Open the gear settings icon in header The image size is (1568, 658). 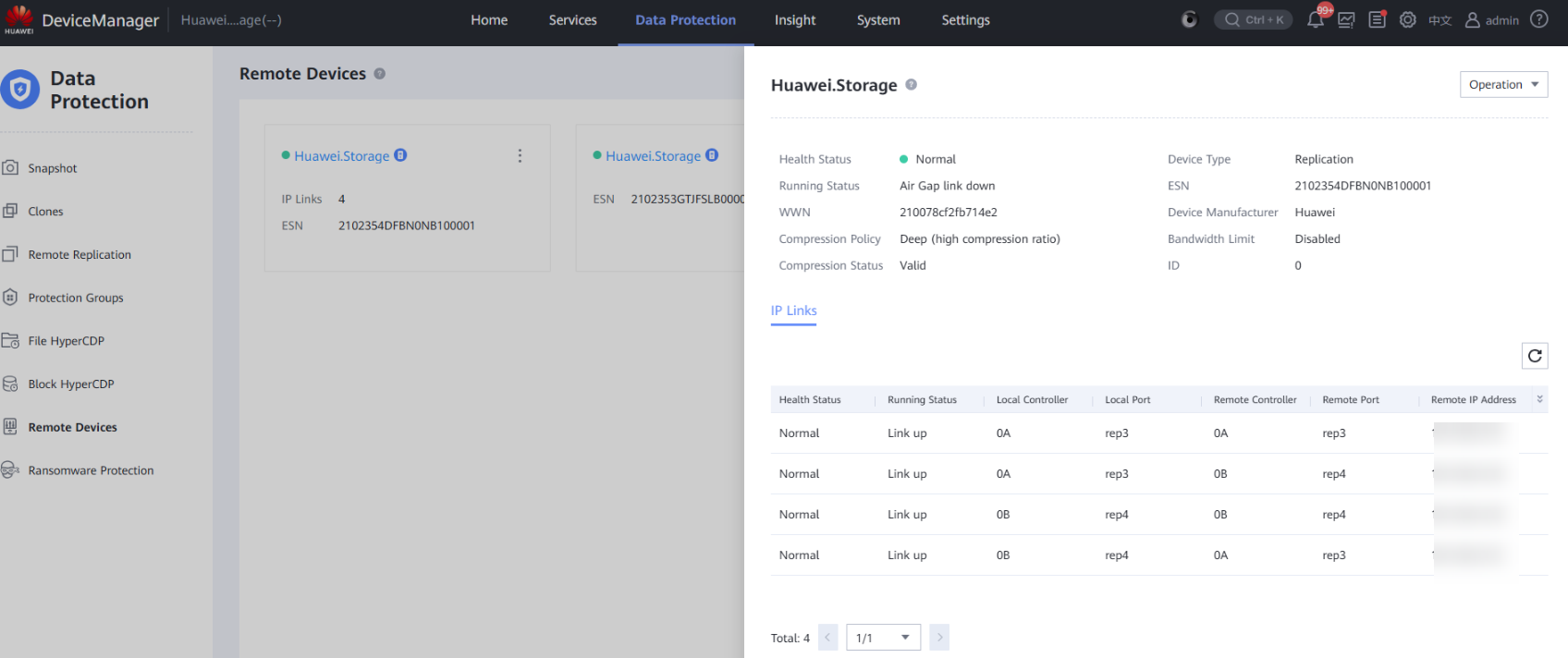pos(1407,19)
